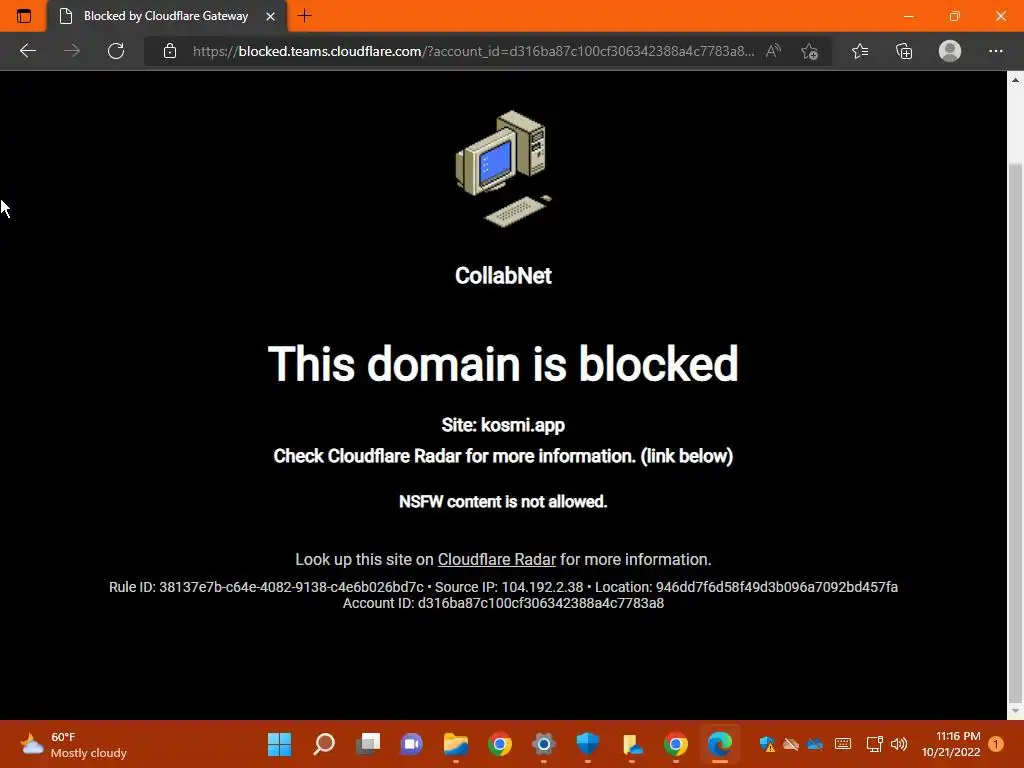Click the page vertical scrollbar
1024x768 pixels.
[1015, 394]
